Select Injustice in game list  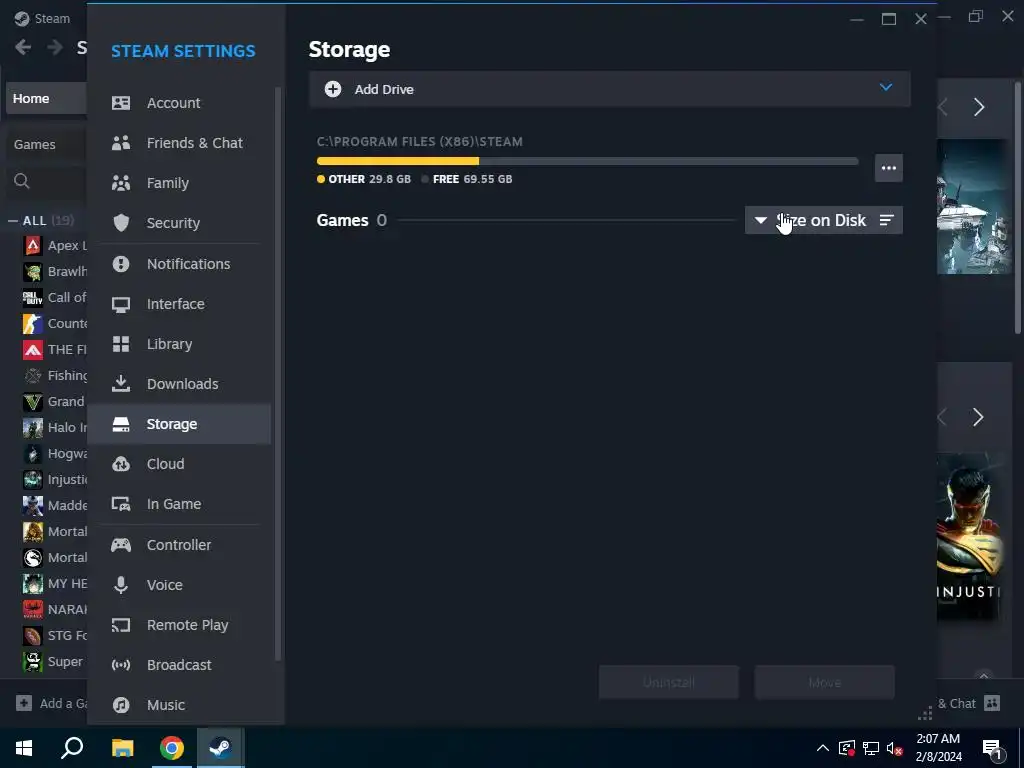tap(55, 479)
